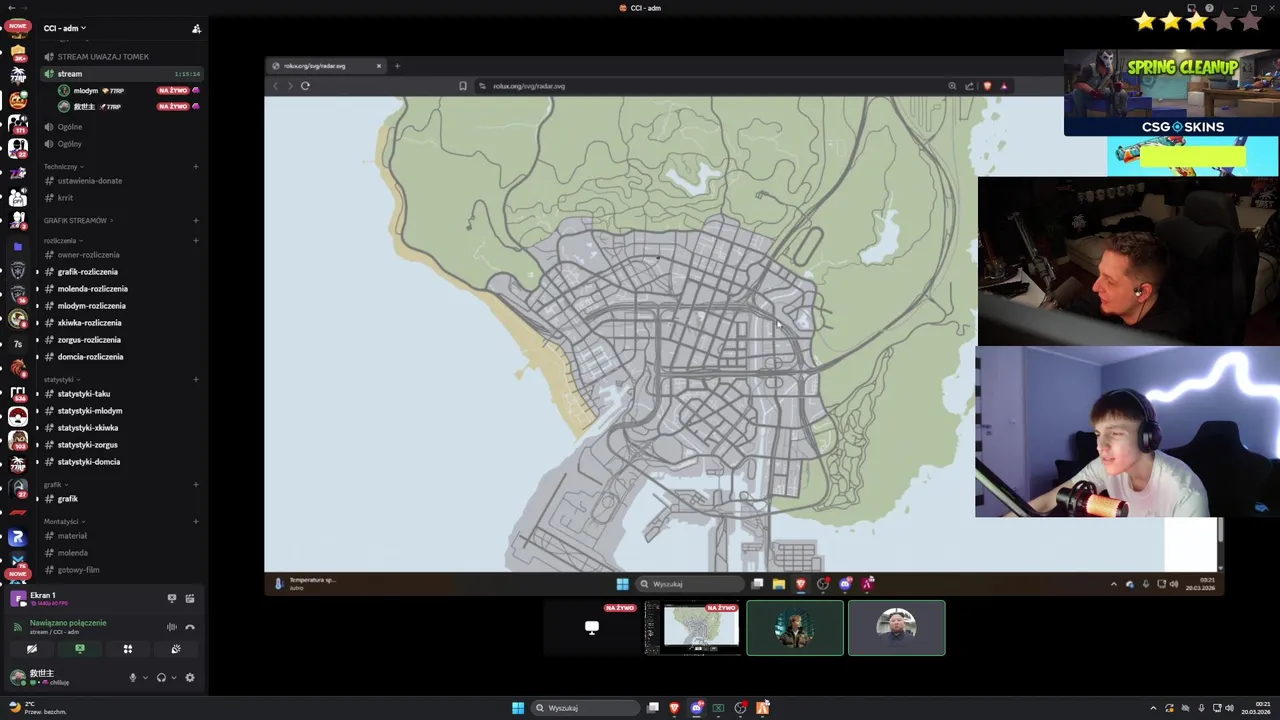Toggle the camera on or off

(x=32, y=649)
